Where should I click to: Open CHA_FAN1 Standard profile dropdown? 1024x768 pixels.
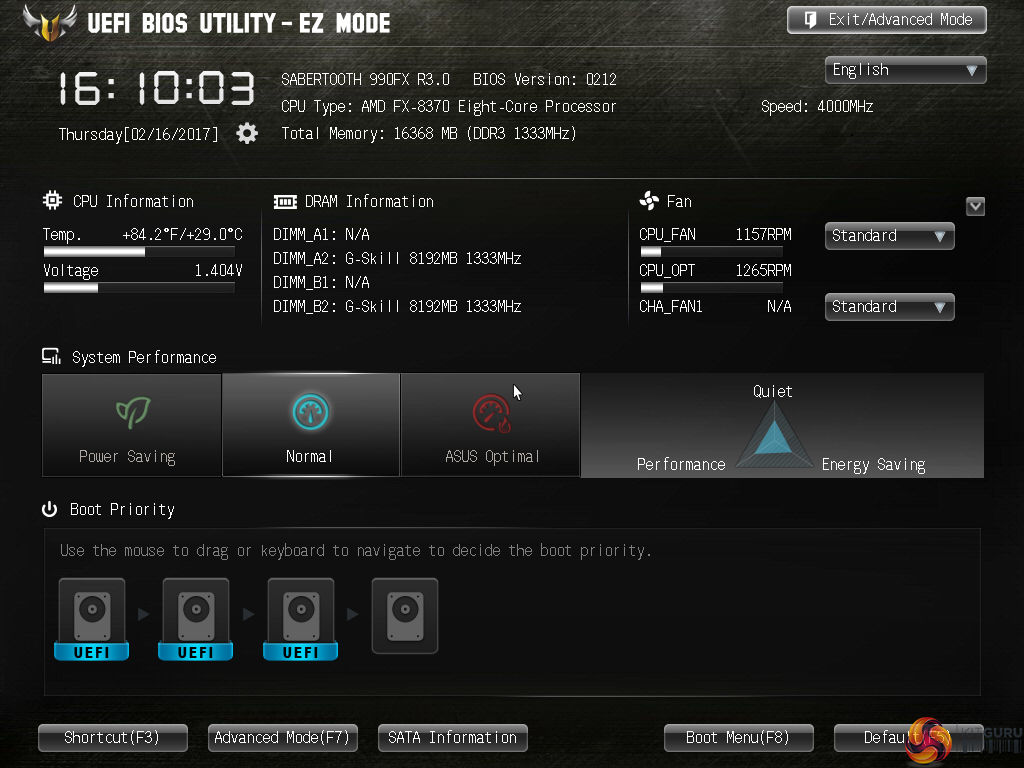(x=889, y=307)
